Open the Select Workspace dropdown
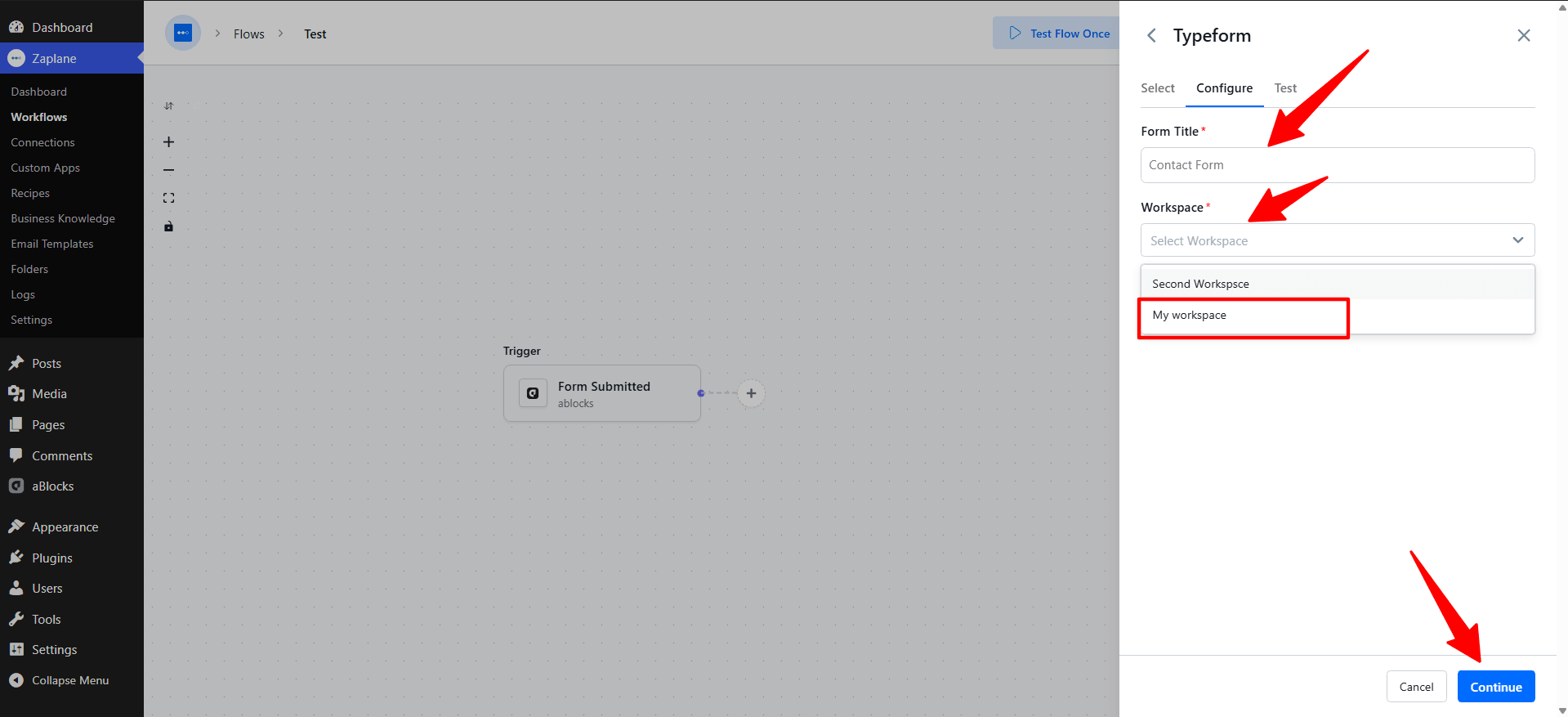Viewport: 1568px width, 717px height. click(1338, 240)
